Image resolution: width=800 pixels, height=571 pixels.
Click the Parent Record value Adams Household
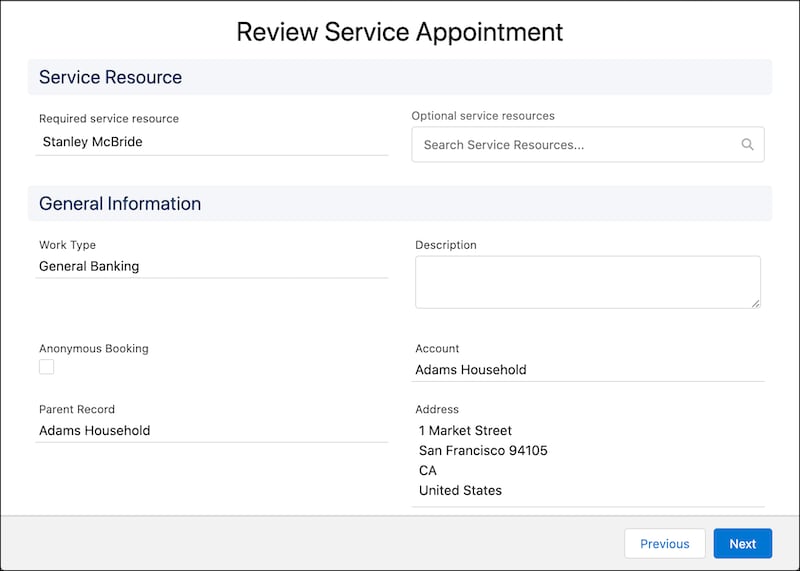pyautogui.click(x=94, y=431)
